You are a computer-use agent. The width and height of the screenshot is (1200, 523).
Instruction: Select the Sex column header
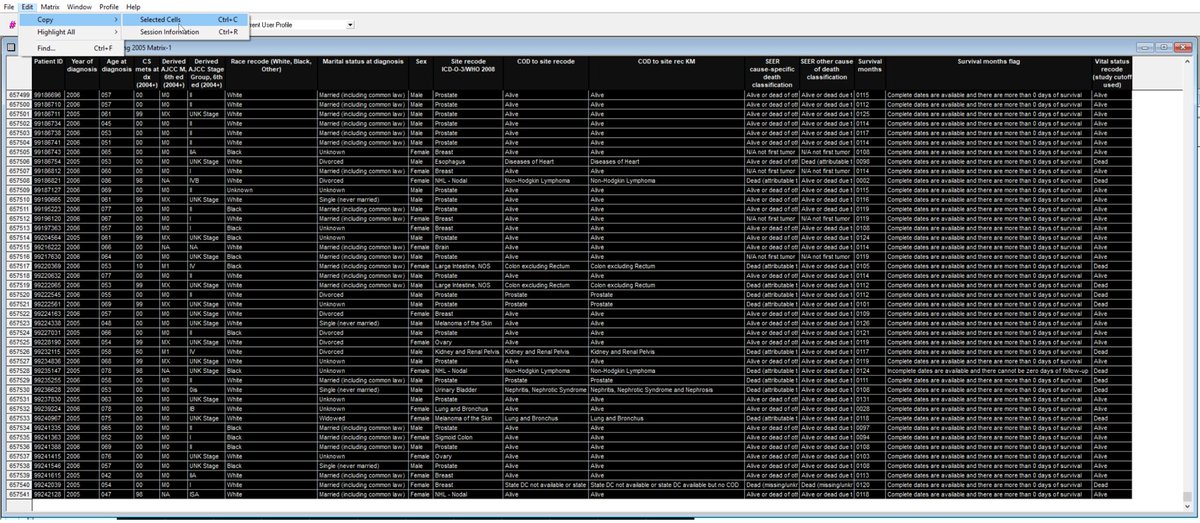tap(420, 74)
